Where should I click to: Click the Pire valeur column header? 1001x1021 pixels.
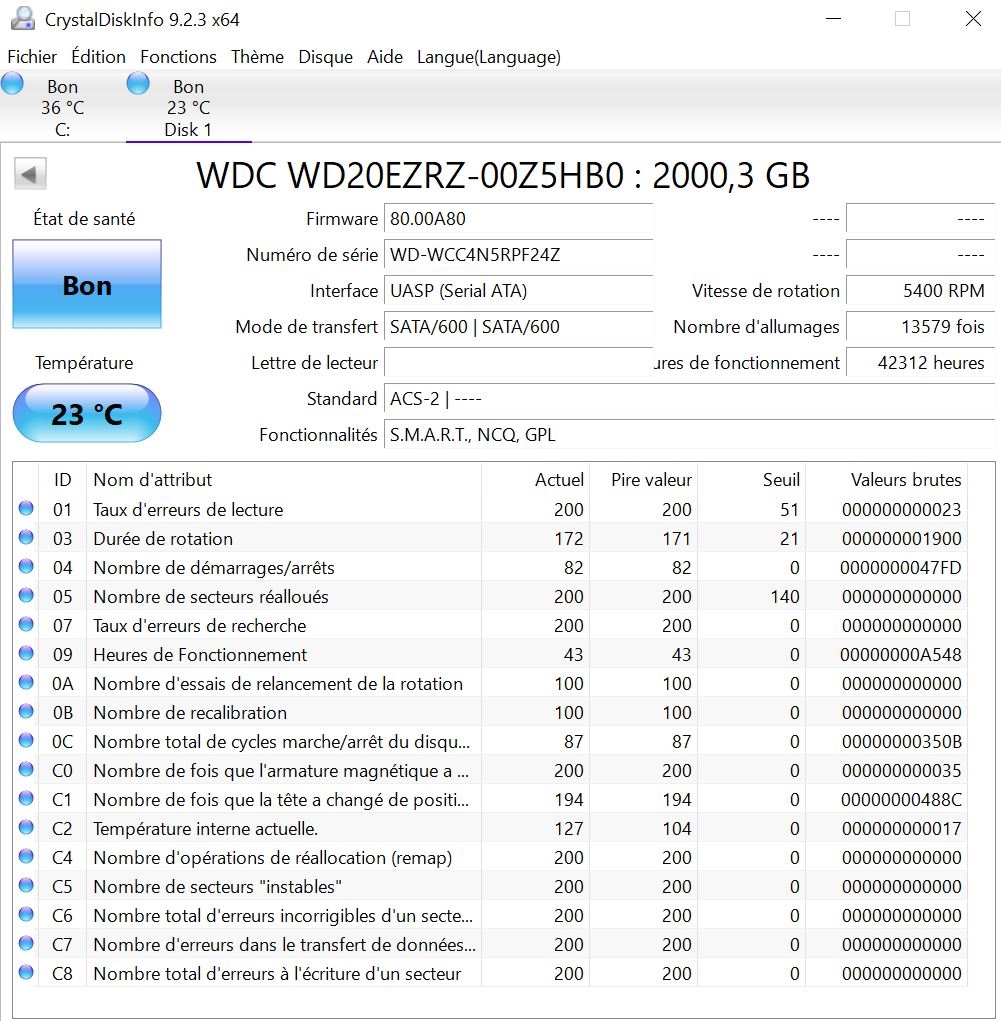(x=643, y=480)
